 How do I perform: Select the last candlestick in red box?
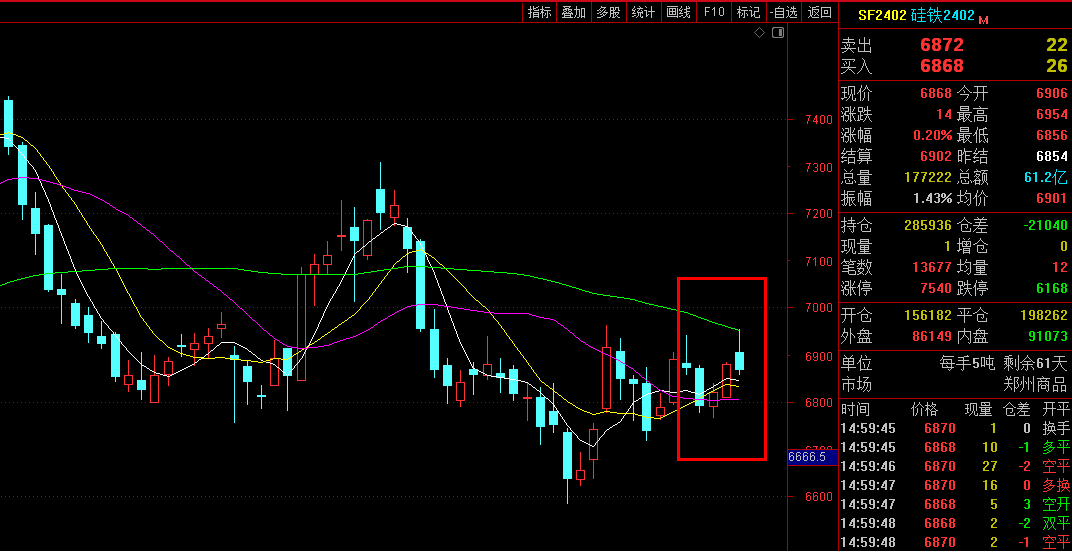740,360
